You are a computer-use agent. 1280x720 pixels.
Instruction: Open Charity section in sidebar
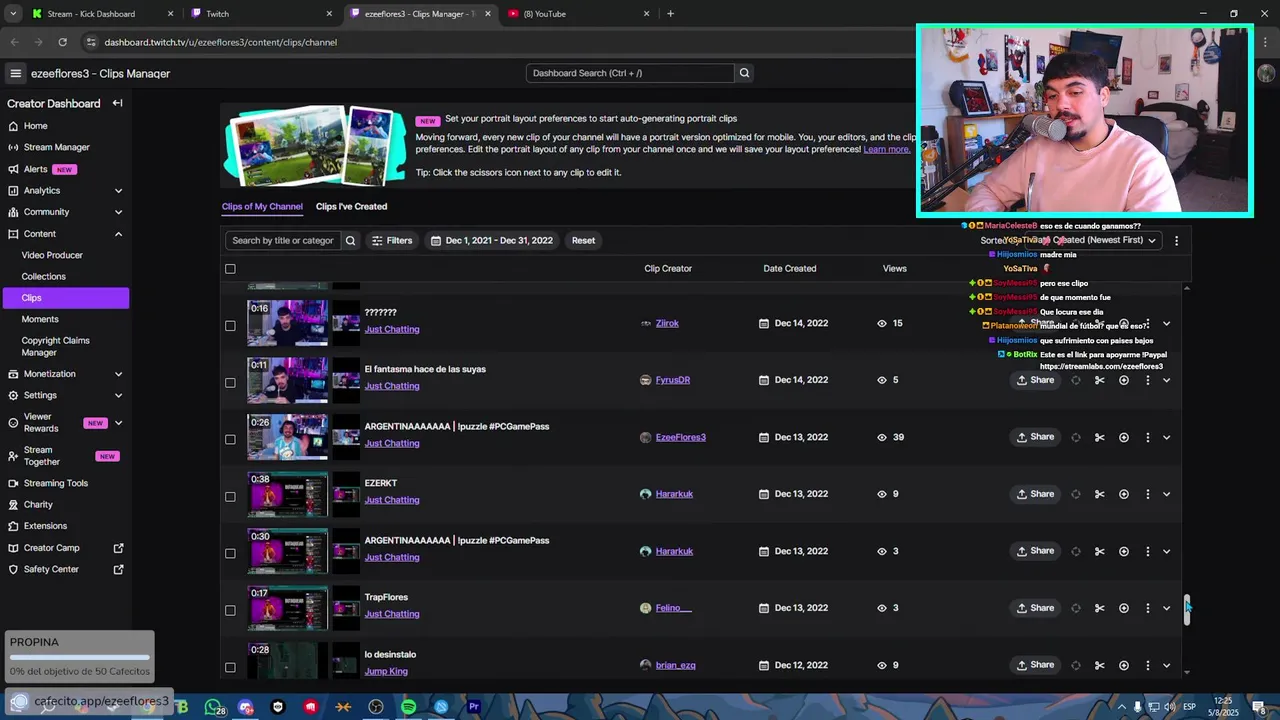38,505
